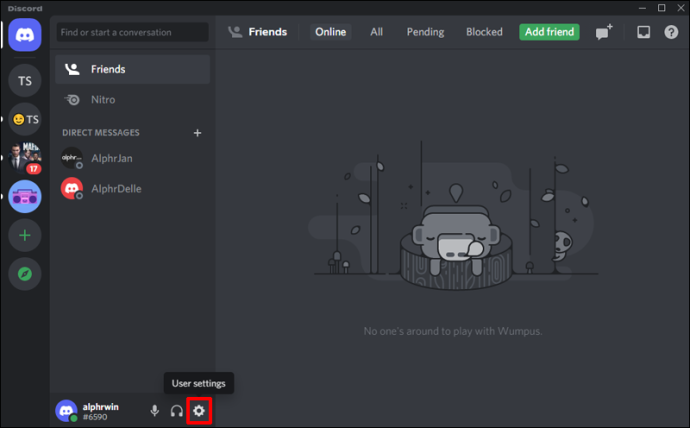Click the alphrwin username to copy it
The height and width of the screenshot is (428, 690).
pyautogui.click(x=100, y=407)
